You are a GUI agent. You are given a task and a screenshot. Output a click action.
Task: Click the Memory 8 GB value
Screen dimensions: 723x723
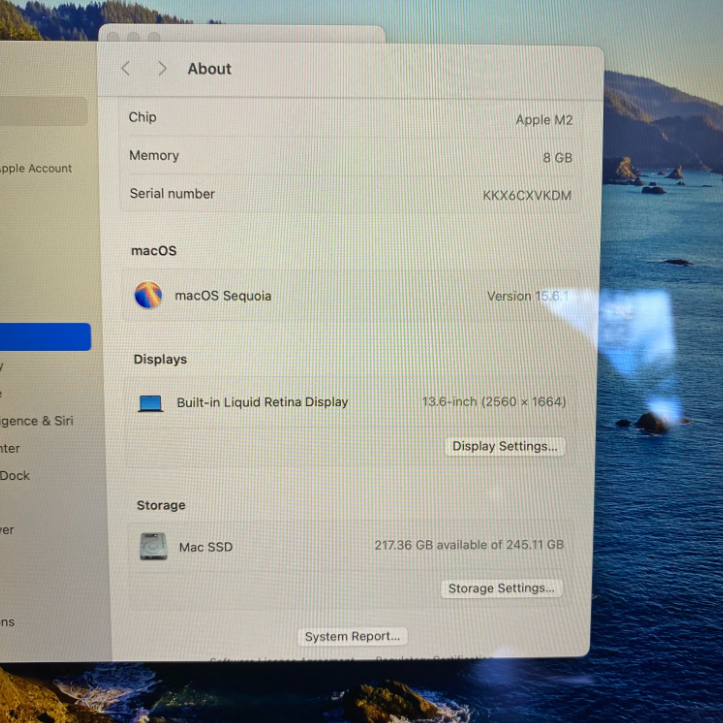click(x=557, y=158)
